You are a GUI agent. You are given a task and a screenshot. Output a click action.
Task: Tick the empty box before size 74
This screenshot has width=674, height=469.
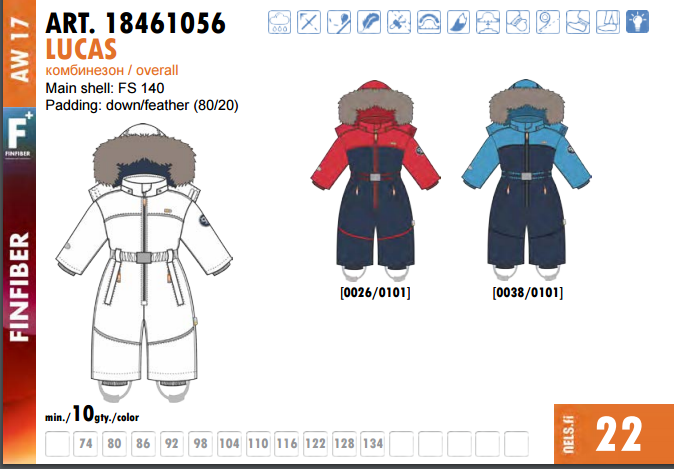point(58,444)
